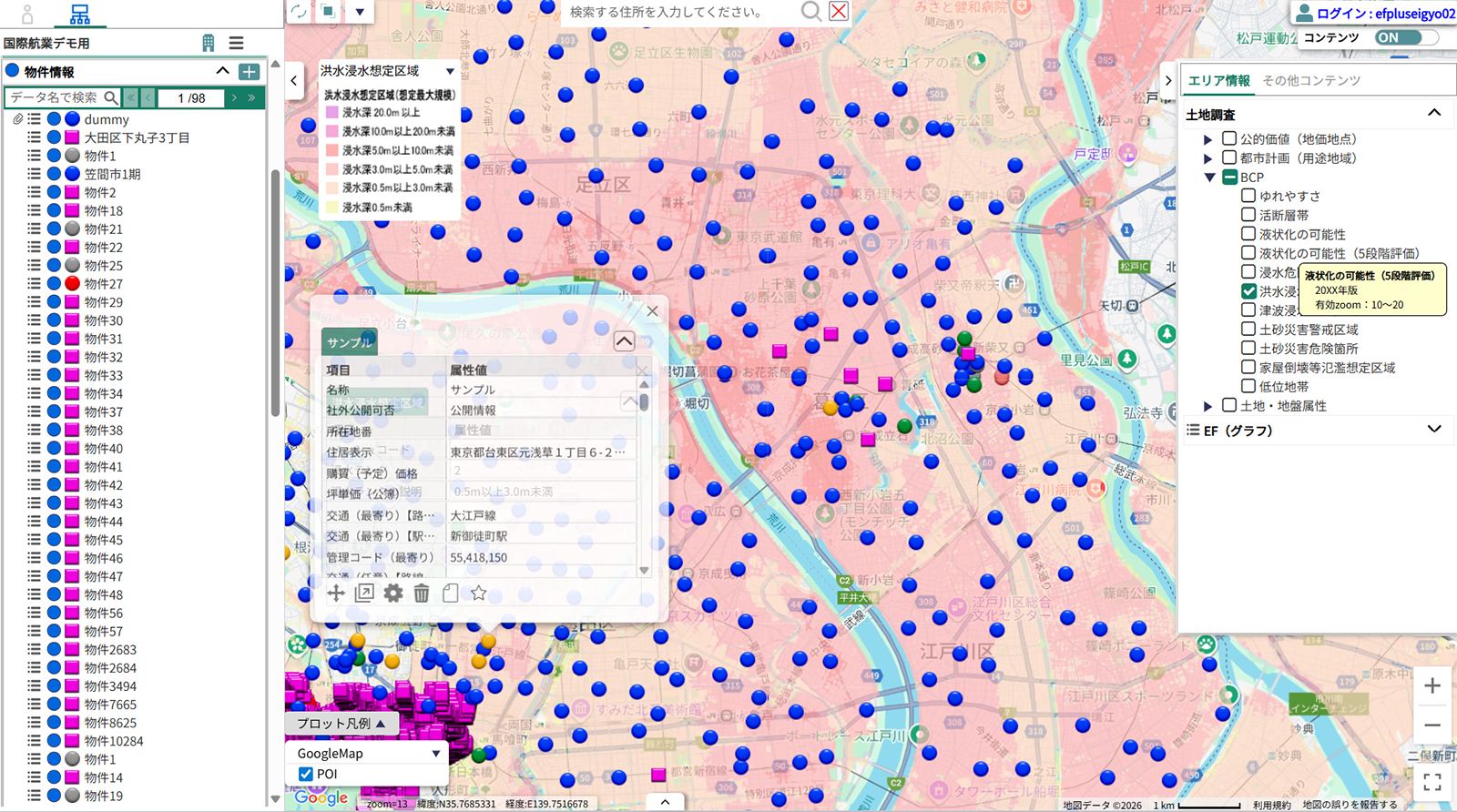This screenshot has height=812, width=1457.
Task: Open the hamburger menu beside 国際航業デモ用
Action: 236,43
